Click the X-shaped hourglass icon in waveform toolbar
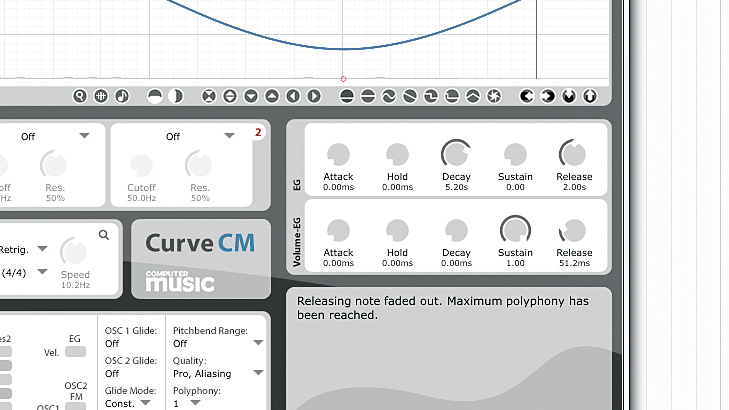The height and width of the screenshot is (410, 729). pyautogui.click(x=209, y=96)
